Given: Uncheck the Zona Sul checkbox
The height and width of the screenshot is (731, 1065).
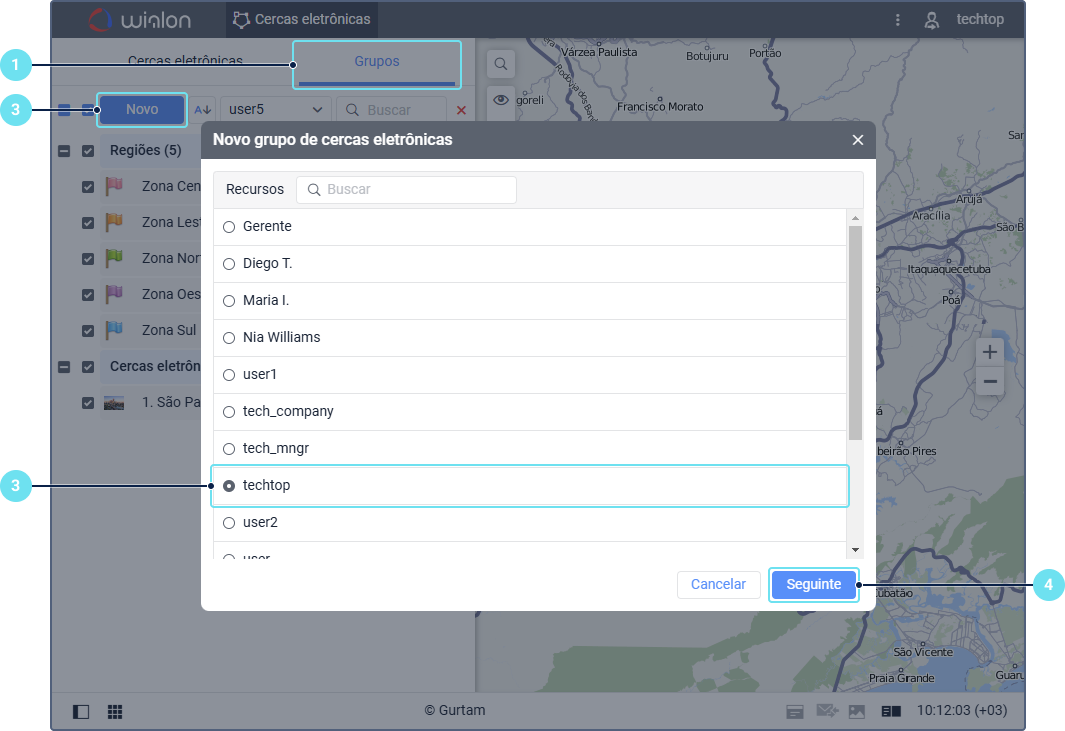Looking at the screenshot, I should (x=88, y=330).
